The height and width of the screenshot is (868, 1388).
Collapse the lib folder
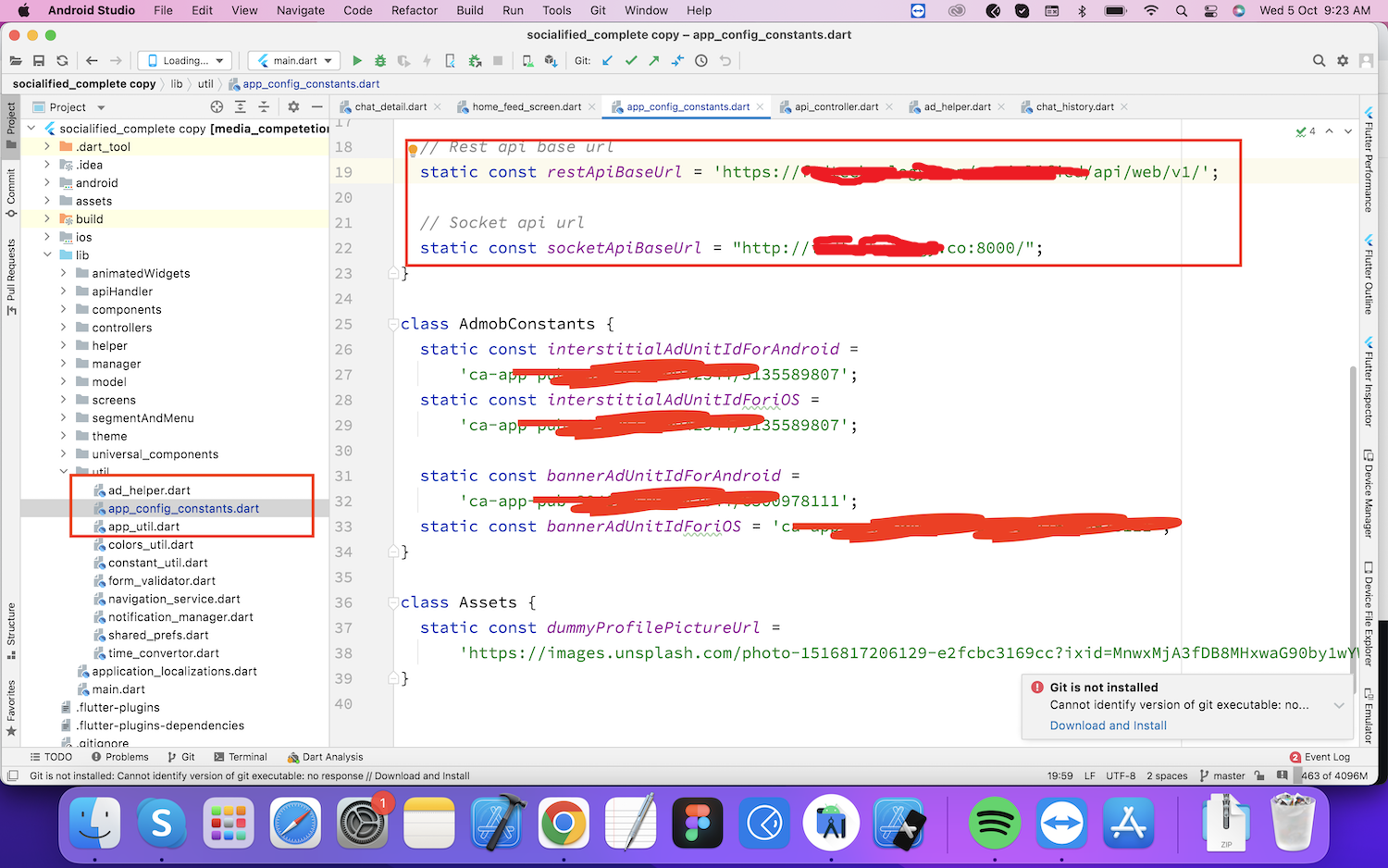click(x=47, y=254)
